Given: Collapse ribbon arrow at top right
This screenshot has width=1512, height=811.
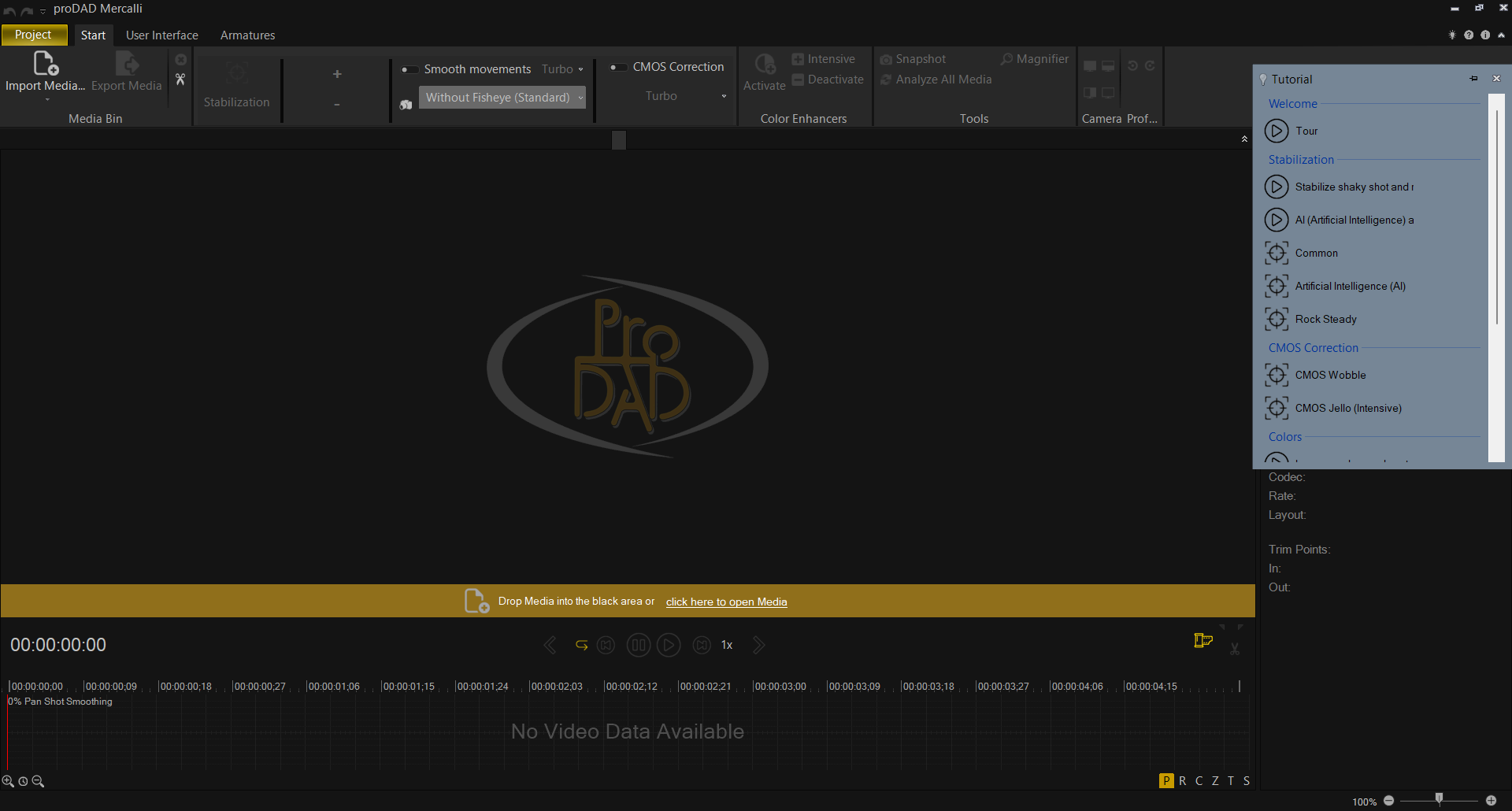Looking at the screenshot, I should [1501, 35].
